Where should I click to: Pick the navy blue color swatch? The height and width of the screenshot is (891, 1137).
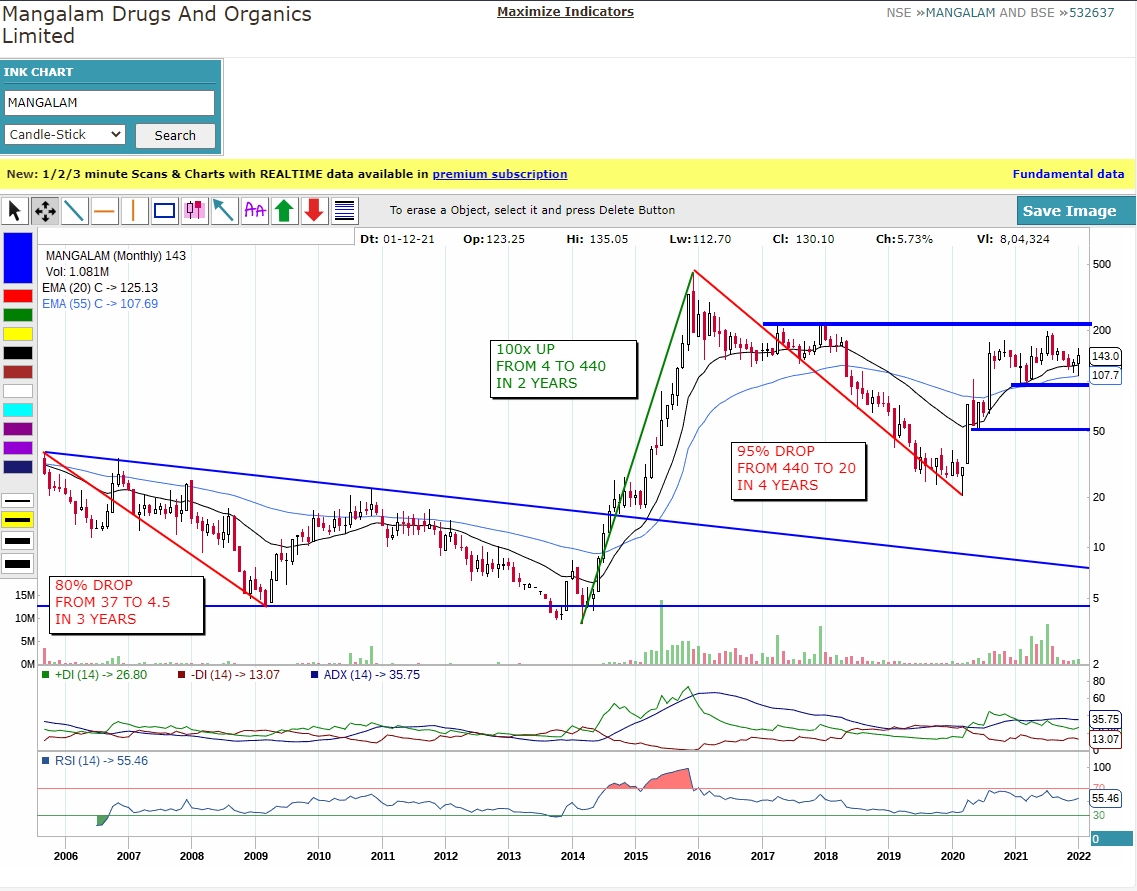pyautogui.click(x=18, y=467)
